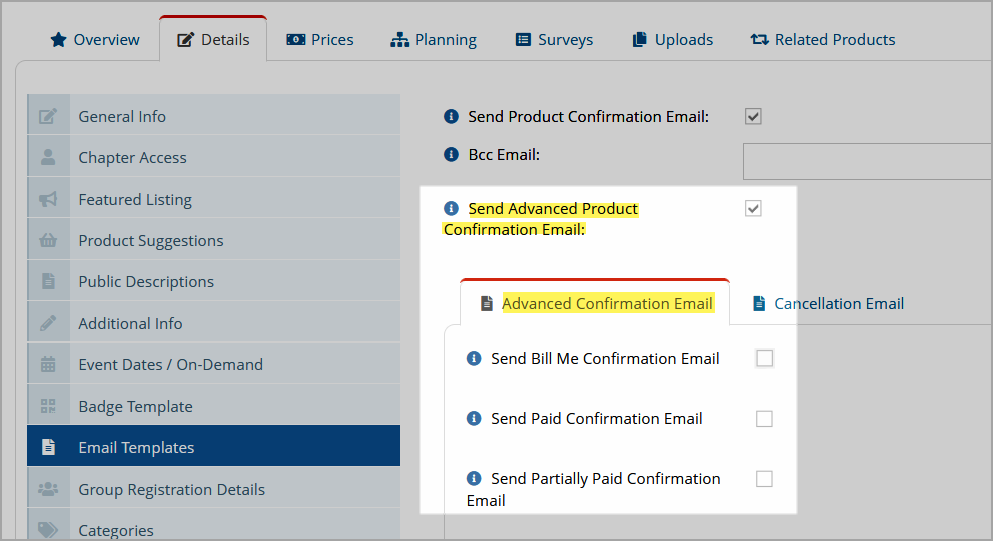Click info icon next to Send Paid Confirmation Email

[x=474, y=419]
